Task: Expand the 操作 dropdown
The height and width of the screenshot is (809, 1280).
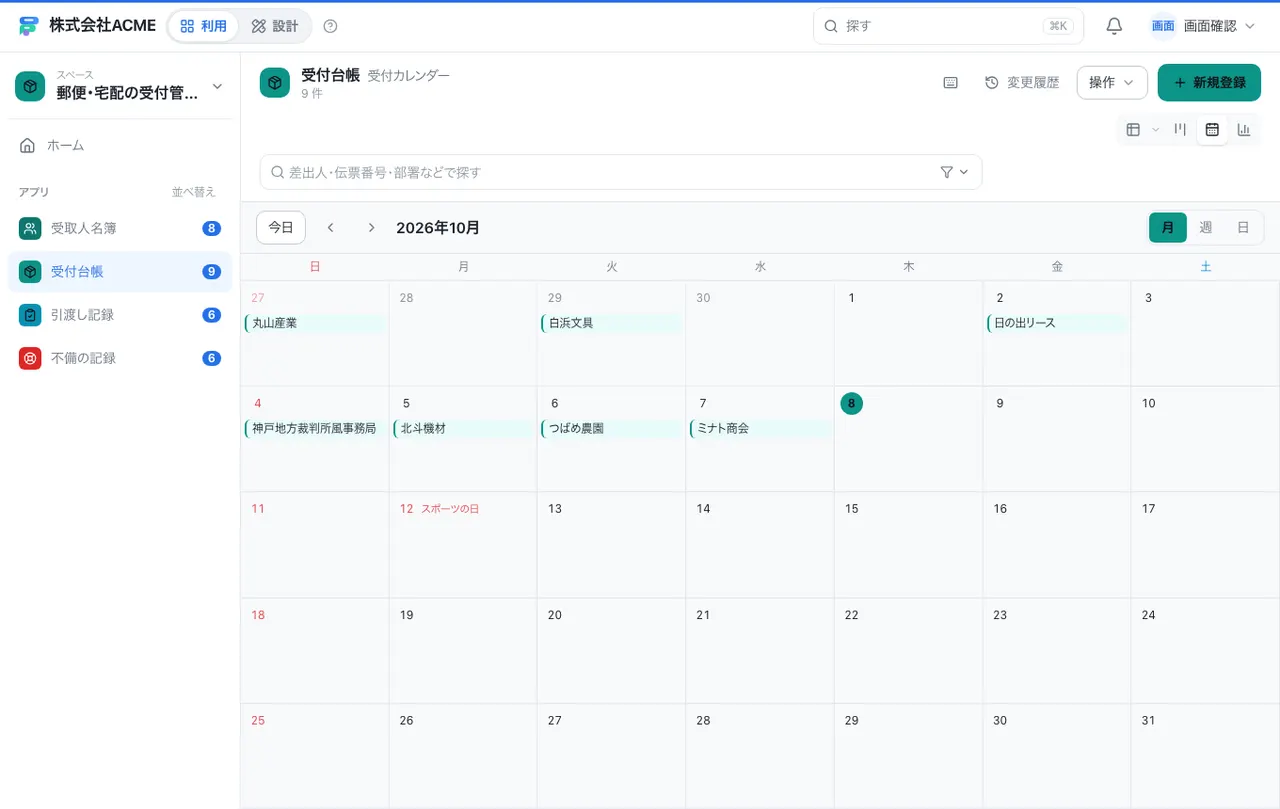Action: point(1112,83)
